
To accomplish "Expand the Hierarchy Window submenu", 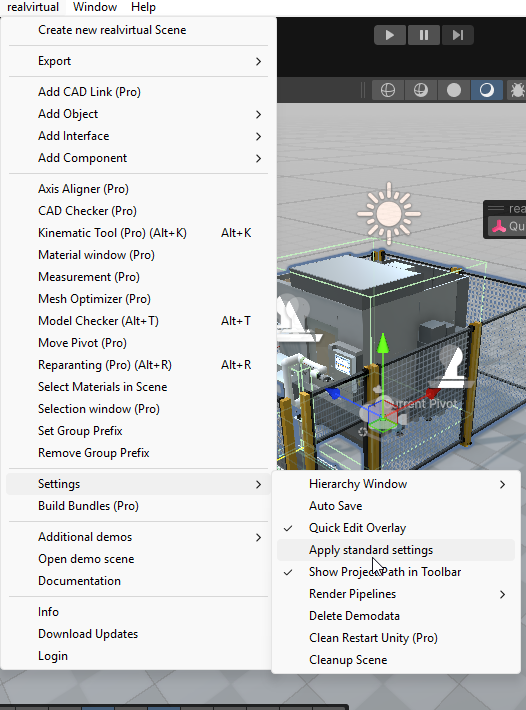I will point(396,484).
